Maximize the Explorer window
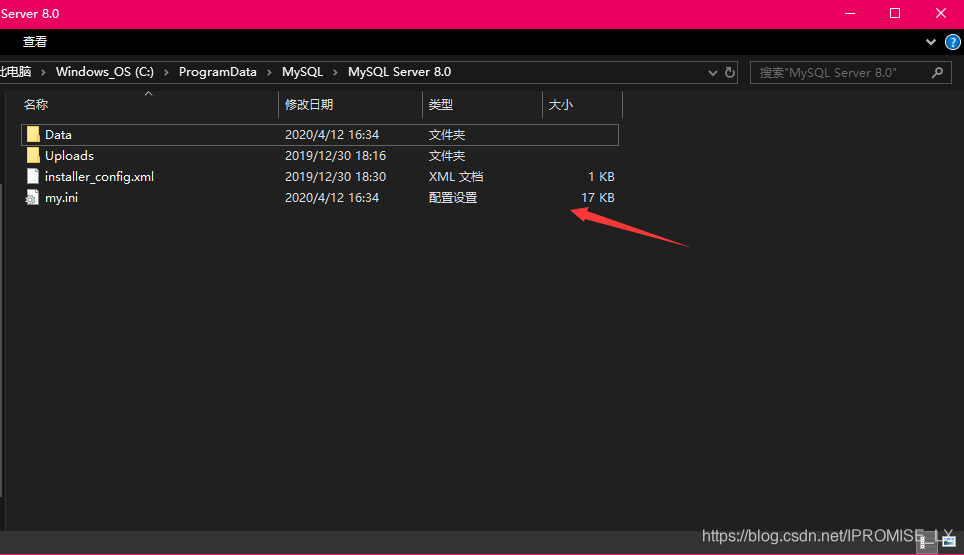964x555 pixels. (895, 14)
